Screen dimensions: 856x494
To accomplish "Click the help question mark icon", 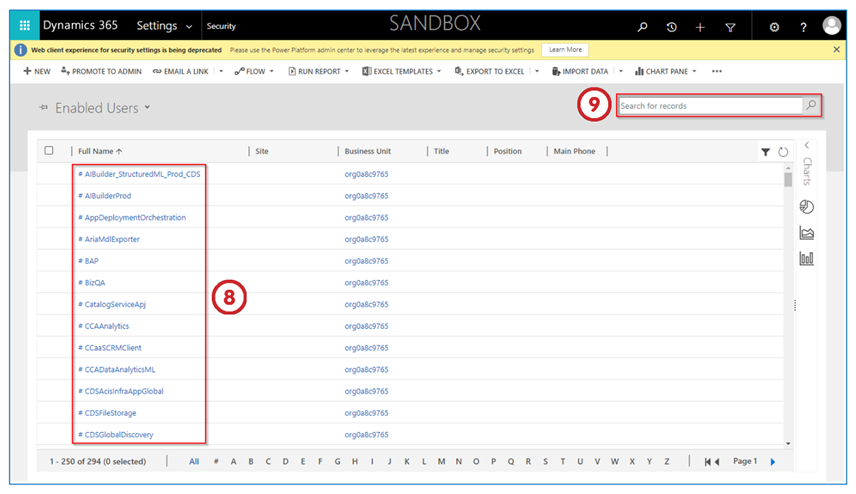I will (x=803, y=27).
